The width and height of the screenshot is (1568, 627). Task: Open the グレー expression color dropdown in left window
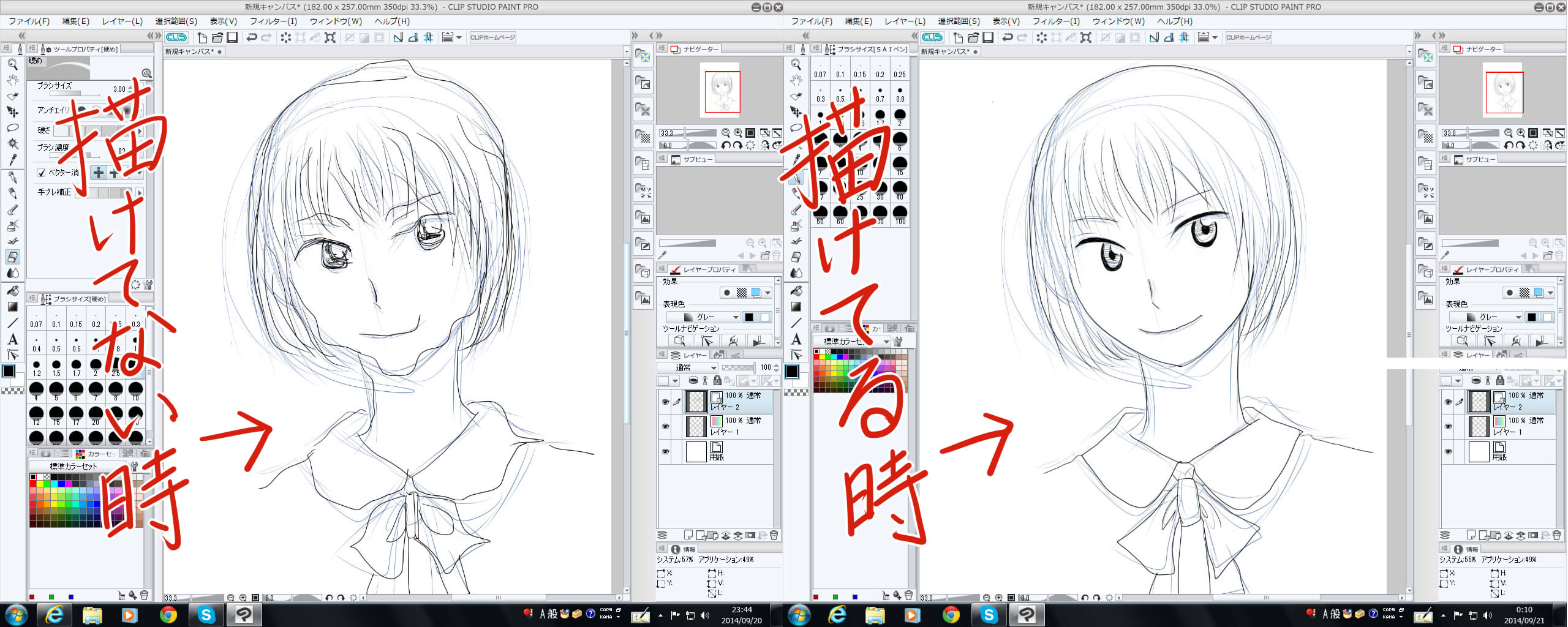click(703, 317)
